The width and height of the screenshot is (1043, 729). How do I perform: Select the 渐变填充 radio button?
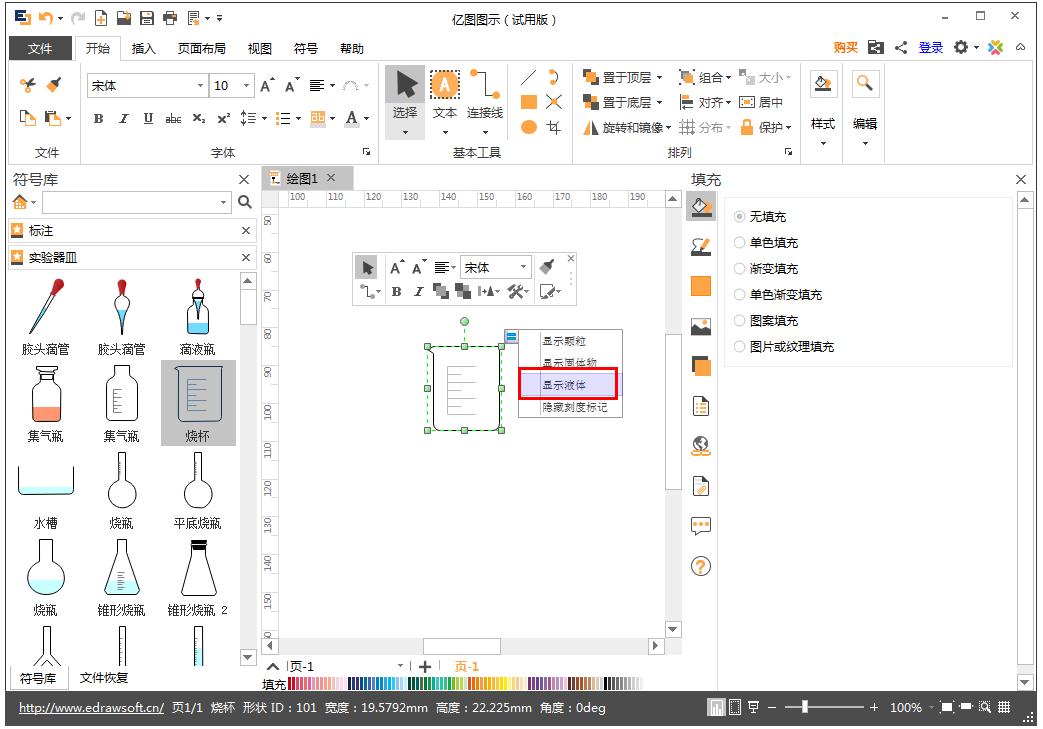(x=739, y=268)
